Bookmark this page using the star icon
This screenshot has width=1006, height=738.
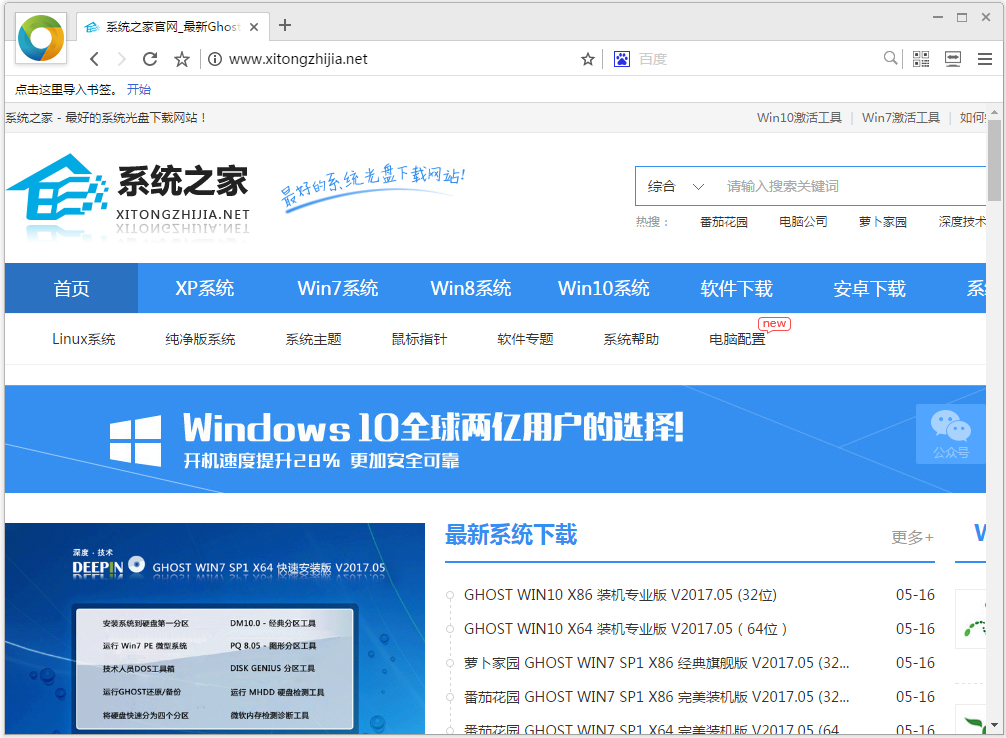[x=181, y=59]
